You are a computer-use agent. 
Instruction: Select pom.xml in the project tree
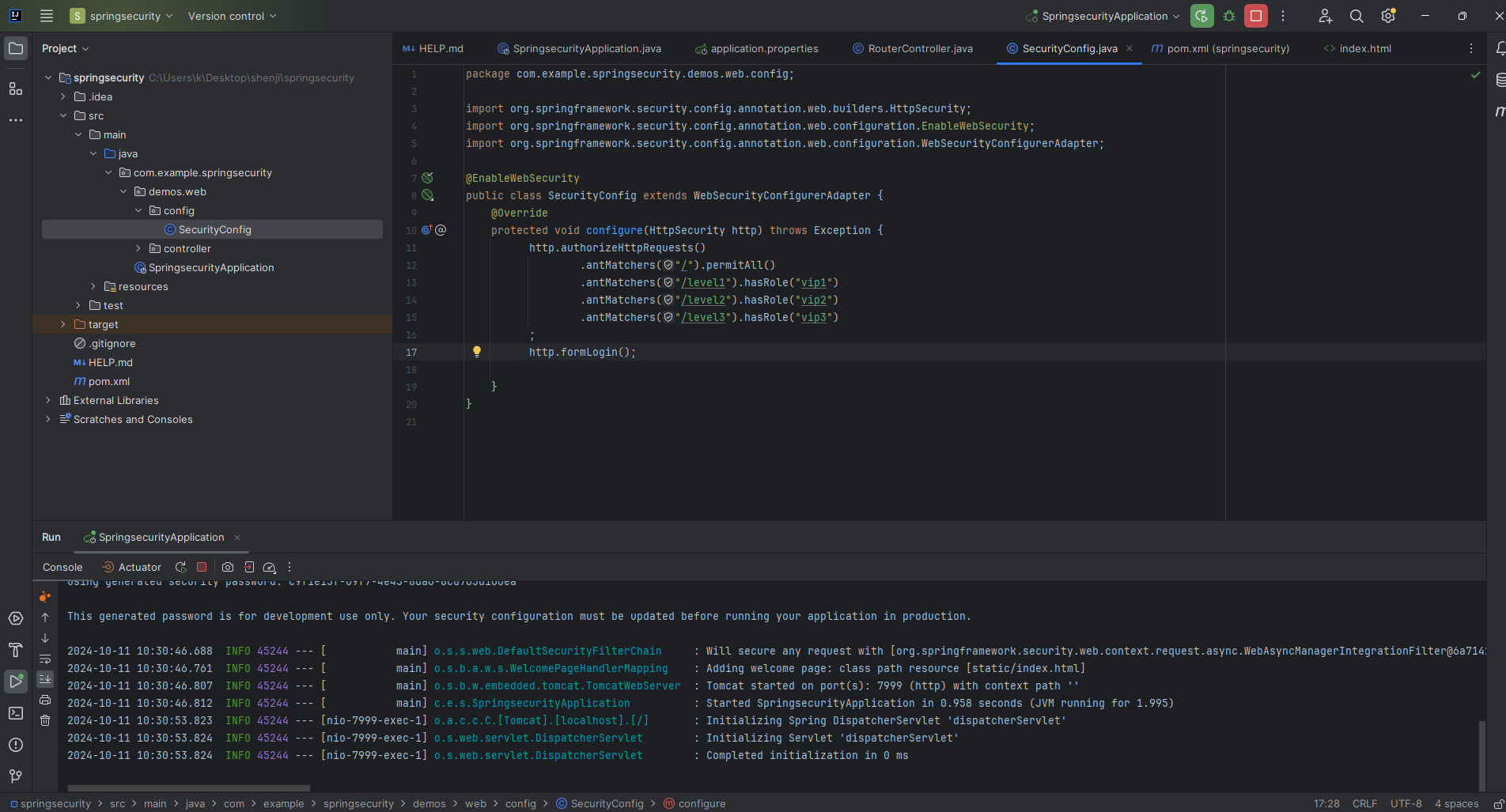109,381
